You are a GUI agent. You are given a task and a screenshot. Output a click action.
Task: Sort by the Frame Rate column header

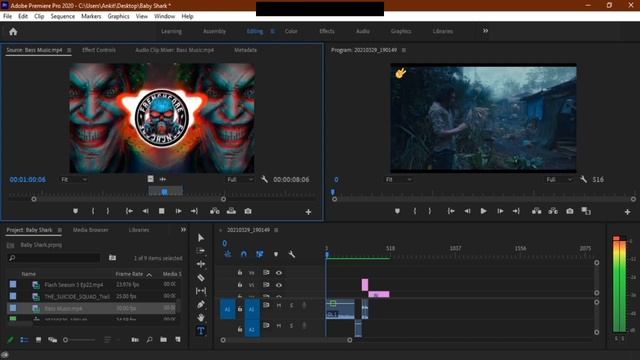pos(129,274)
